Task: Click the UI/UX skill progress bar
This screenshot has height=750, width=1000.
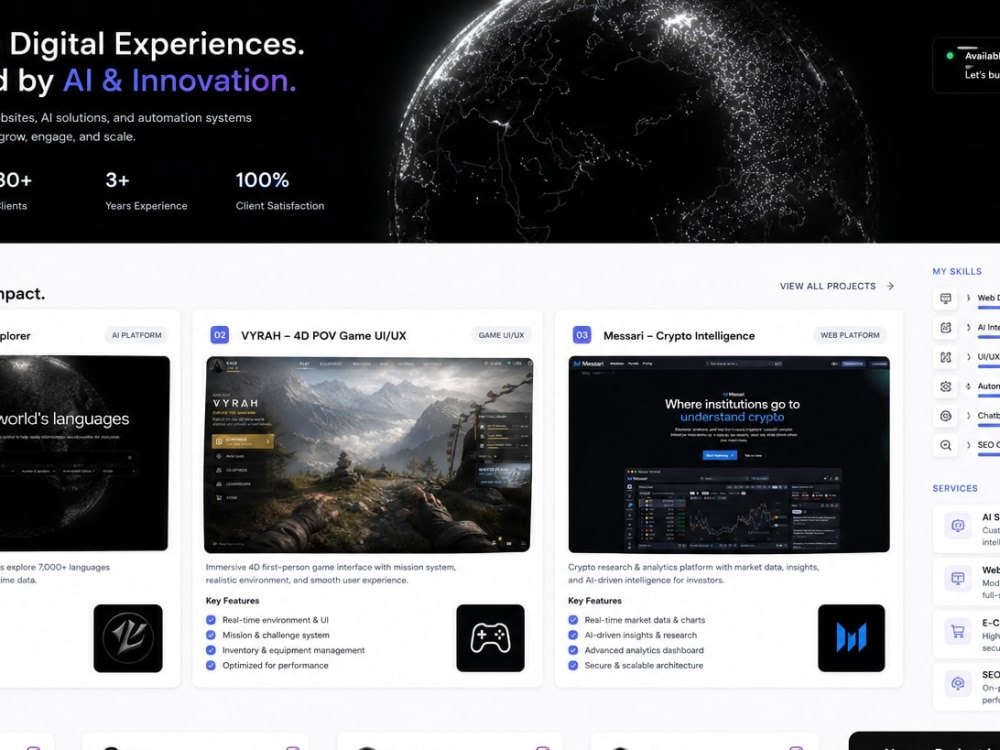Action: click(x=989, y=366)
